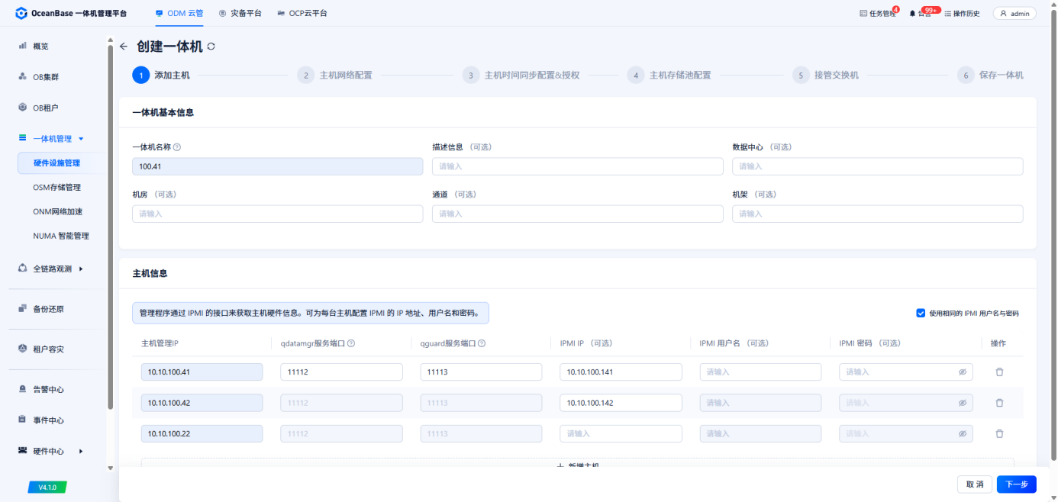Viewport: 1058px width, 502px height.
Task: Click the V4.1.0 version badge
Action: 47,486
